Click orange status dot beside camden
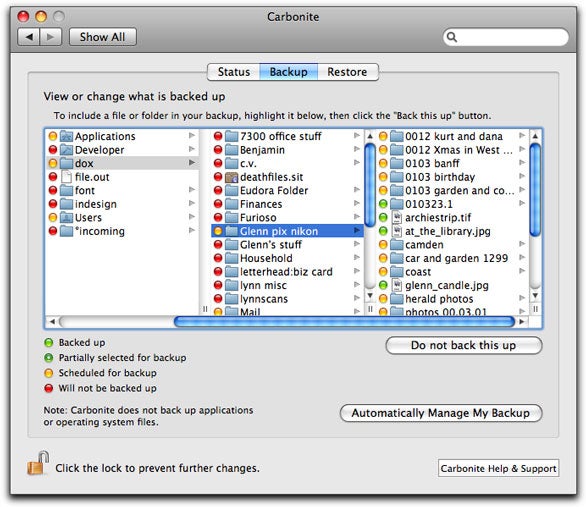586x507 pixels. tap(383, 245)
